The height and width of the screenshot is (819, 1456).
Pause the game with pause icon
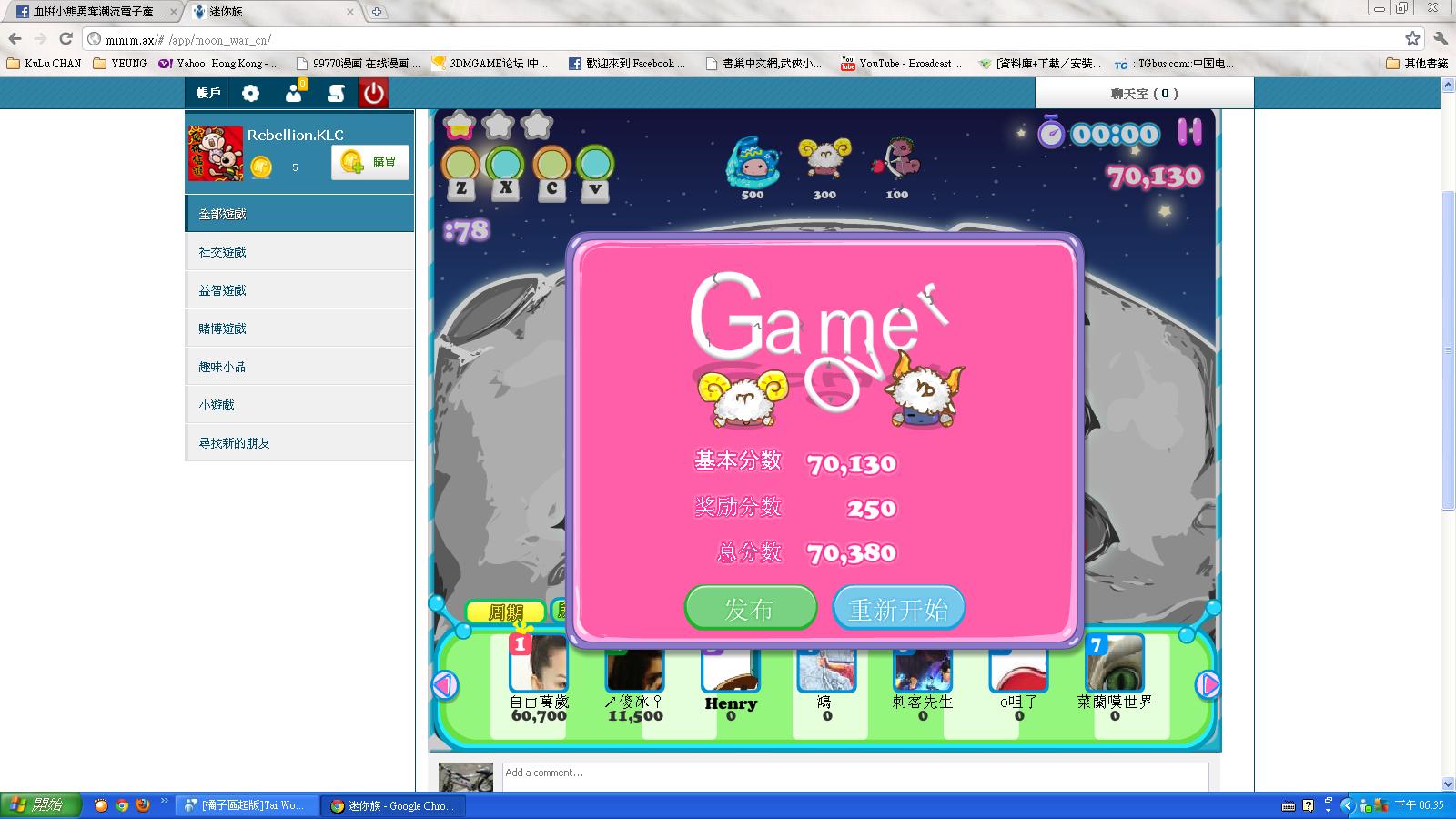1189,132
